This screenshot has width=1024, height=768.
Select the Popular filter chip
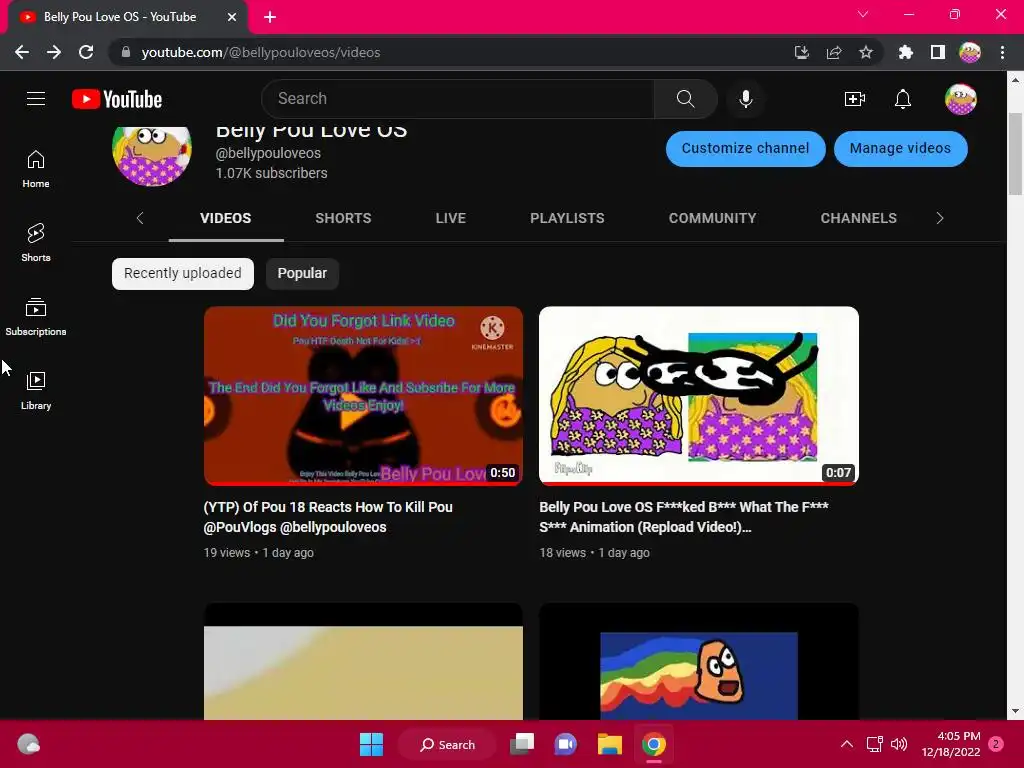[302, 273]
